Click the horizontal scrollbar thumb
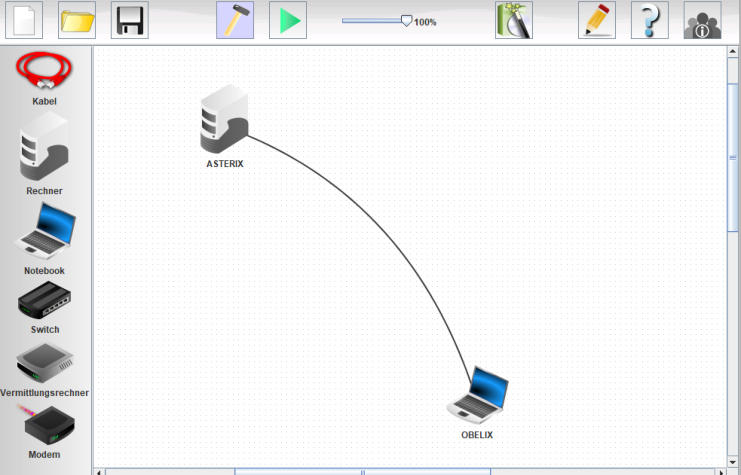741x475 pixels. click(362, 472)
